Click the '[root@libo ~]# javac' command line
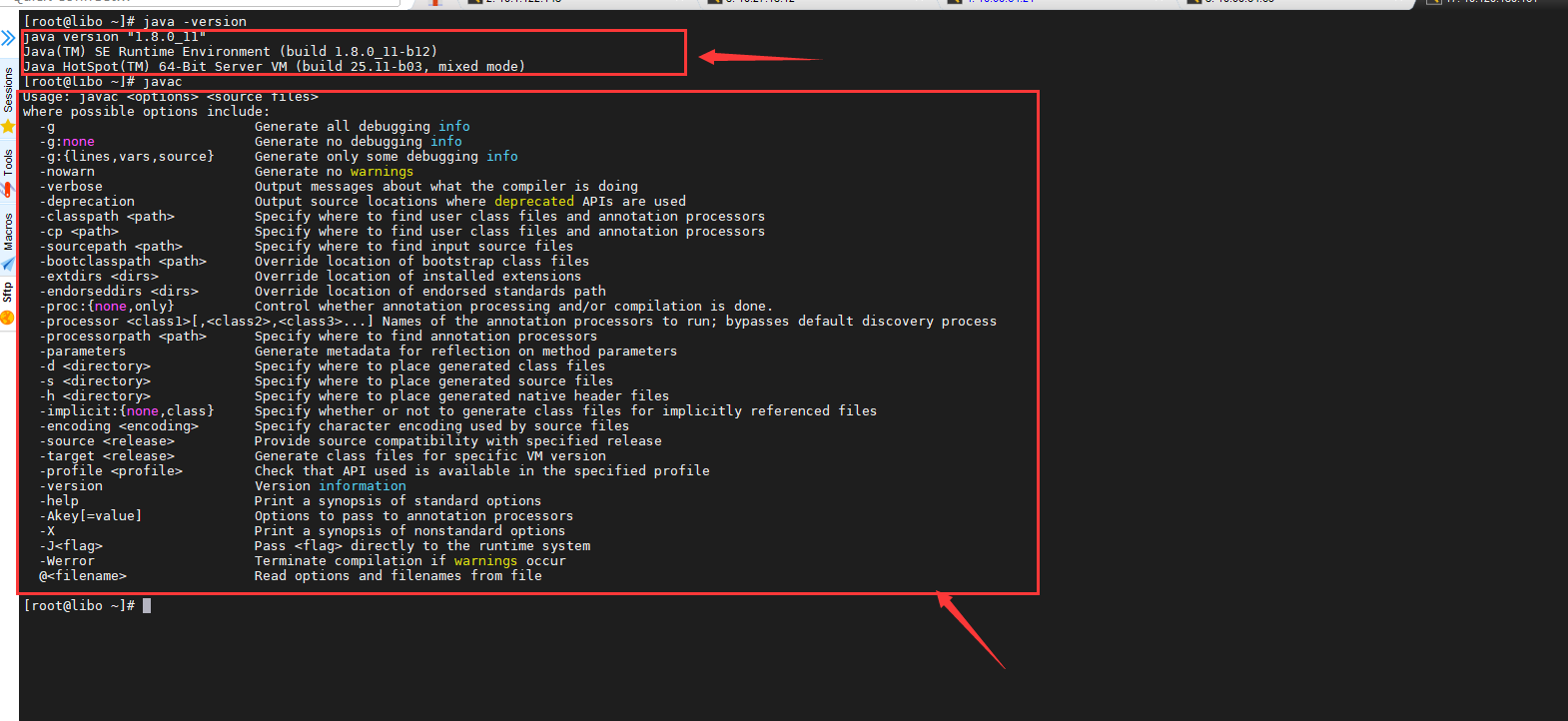Viewport: 1568px width, 721px height. pyautogui.click(x=103, y=82)
